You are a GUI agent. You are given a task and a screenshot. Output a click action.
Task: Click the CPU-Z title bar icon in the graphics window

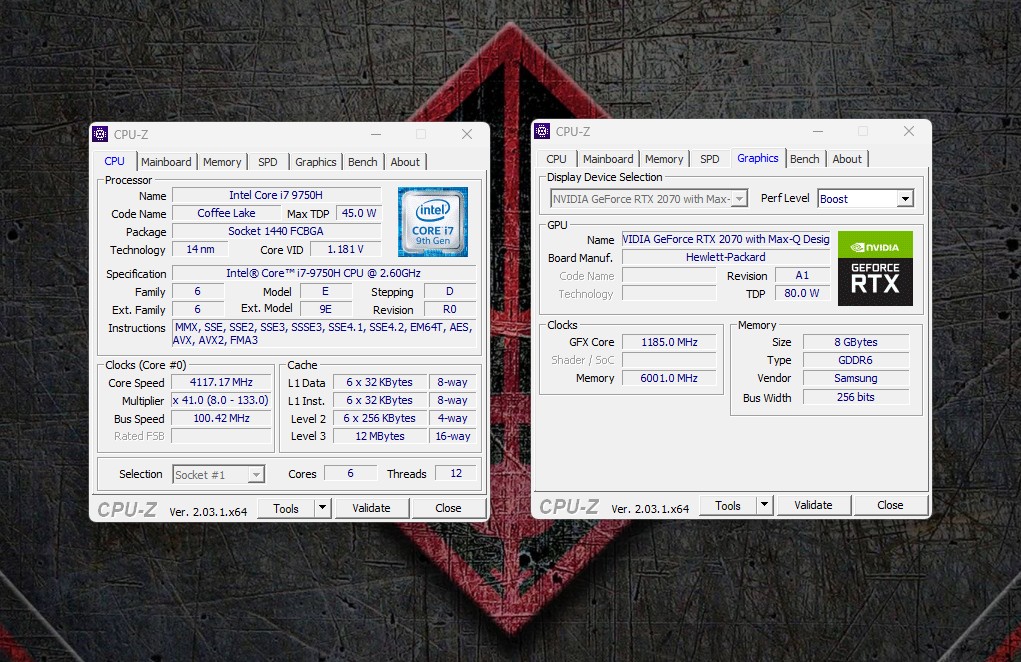tap(542, 131)
